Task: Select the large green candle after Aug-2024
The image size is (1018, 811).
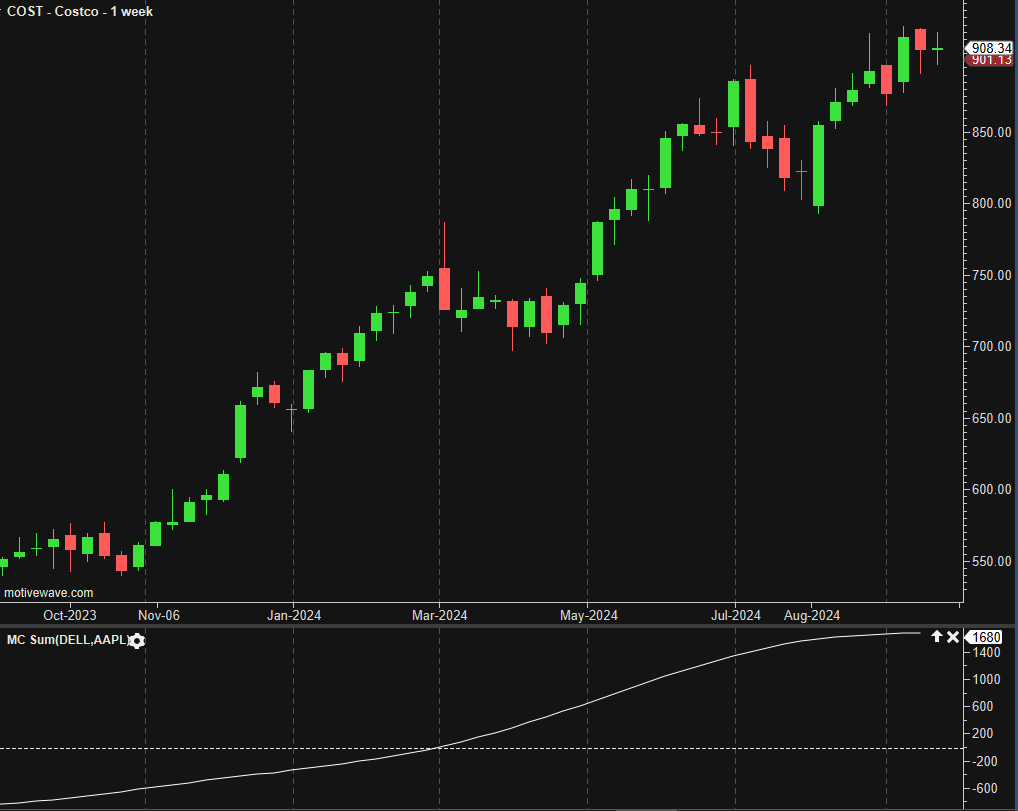Action: (x=819, y=166)
